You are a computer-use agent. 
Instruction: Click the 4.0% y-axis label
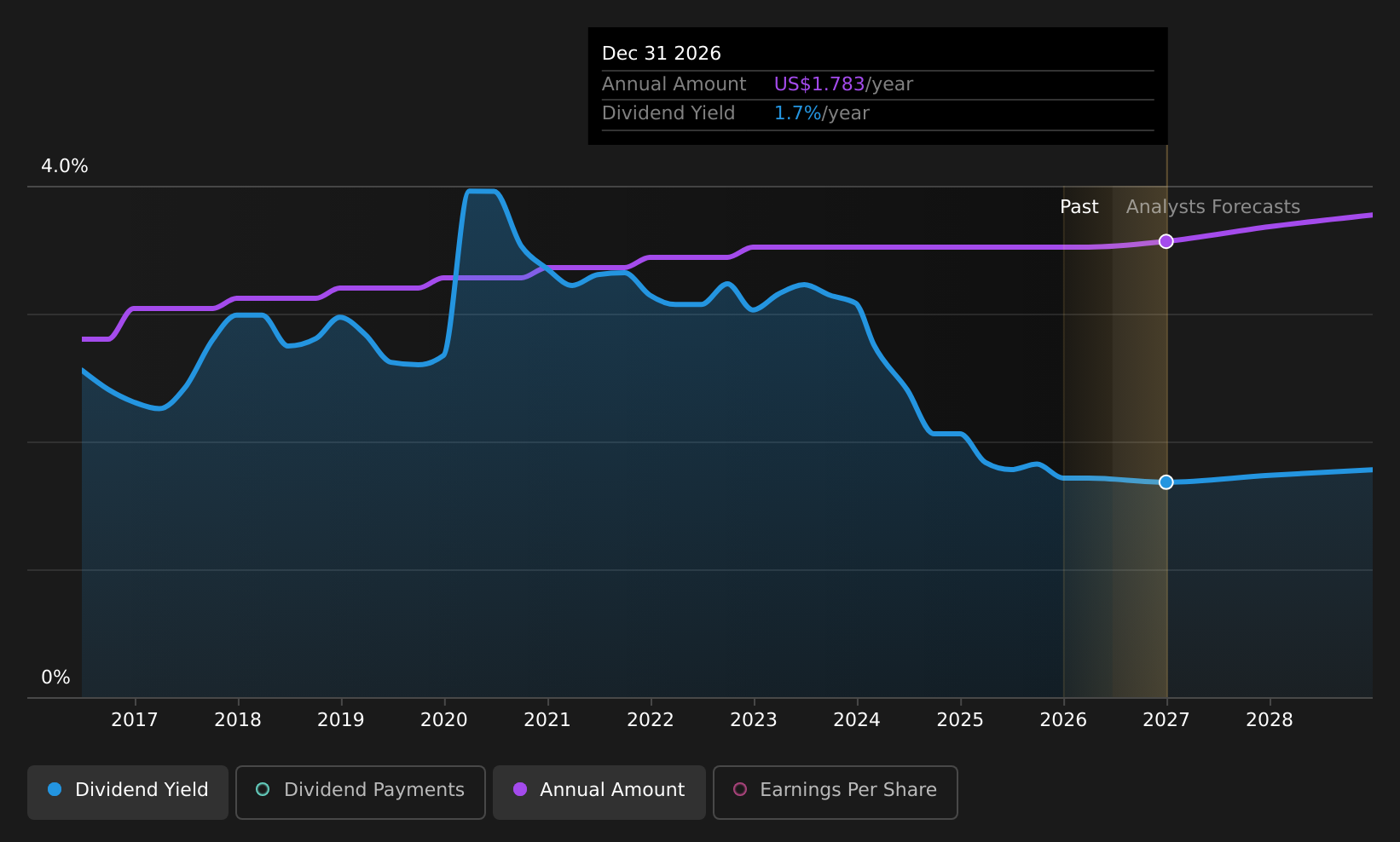click(65, 166)
